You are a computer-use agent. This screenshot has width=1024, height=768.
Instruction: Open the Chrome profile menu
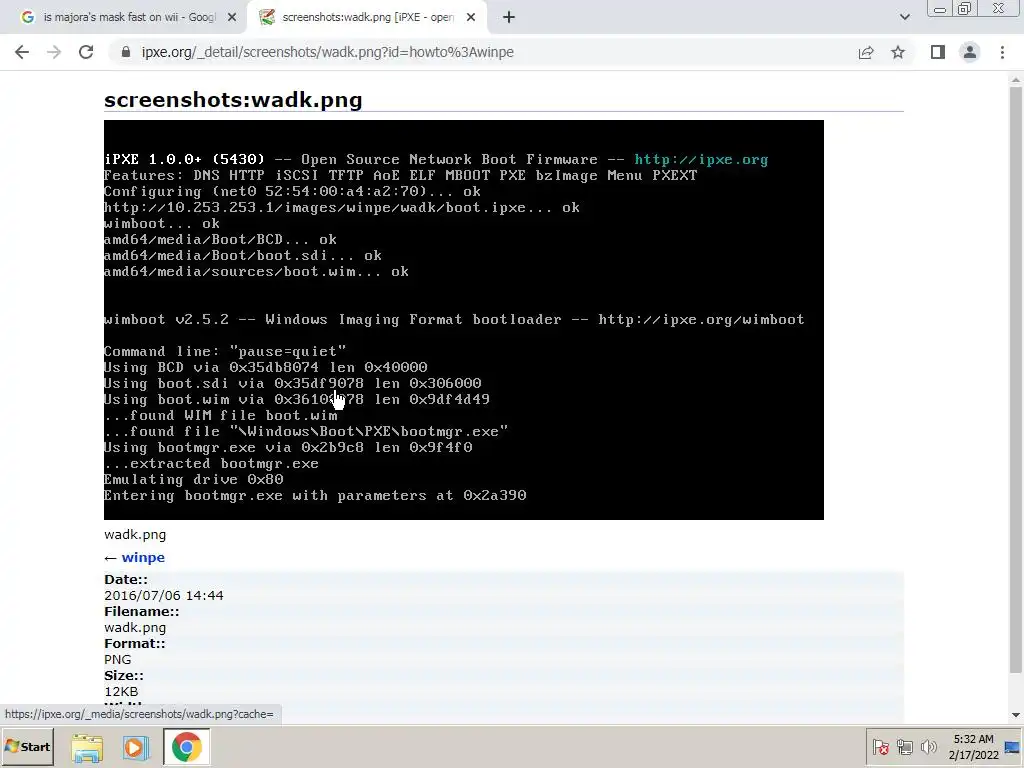970,52
